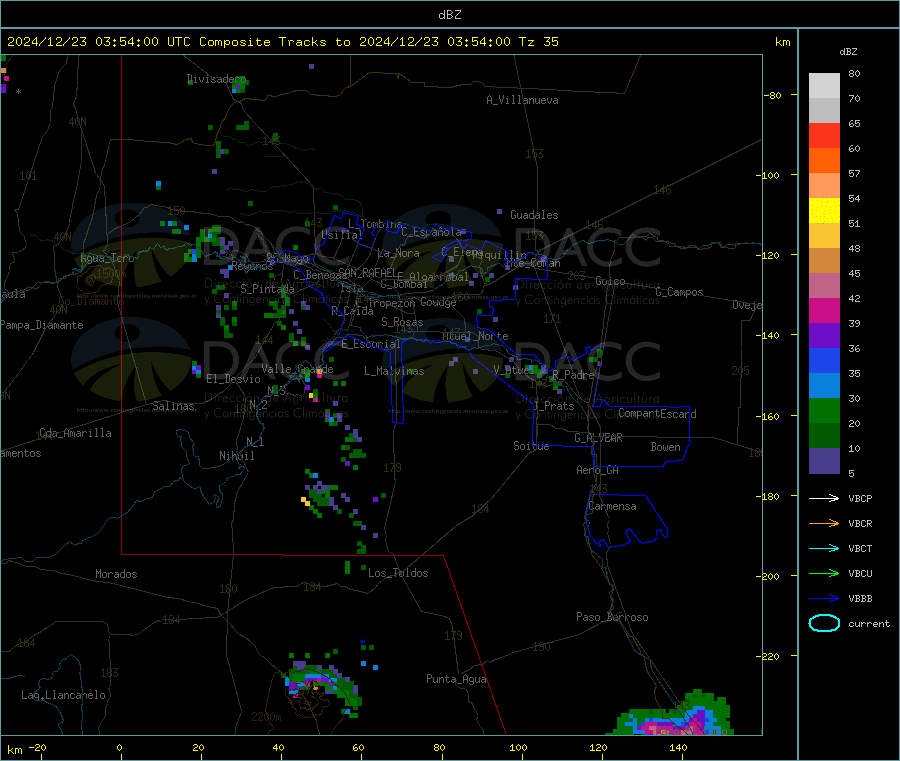Click the Bowen location label
Image resolution: width=900 pixels, height=761 pixels.
[665, 447]
